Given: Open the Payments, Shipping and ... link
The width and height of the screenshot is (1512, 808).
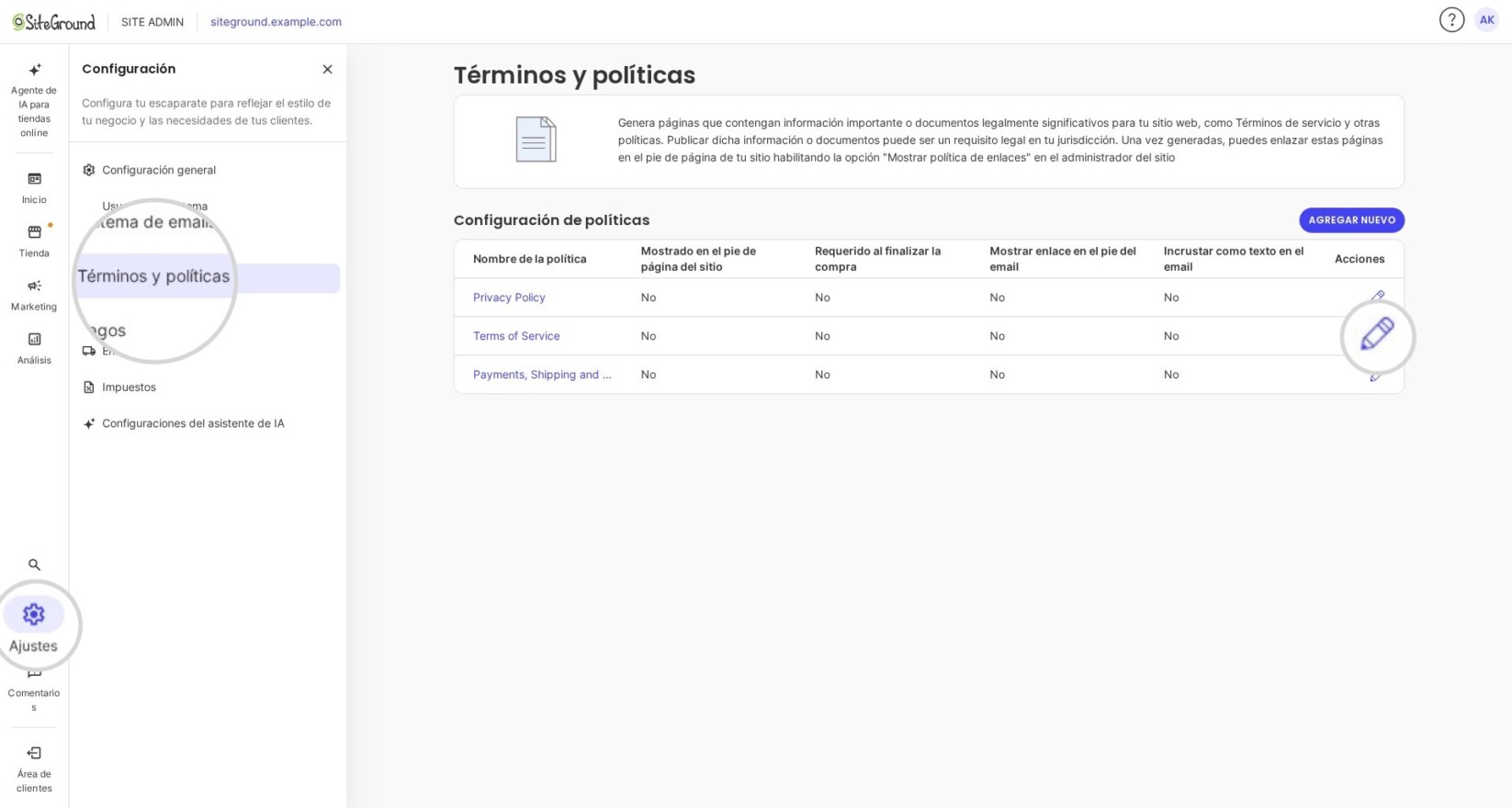Looking at the screenshot, I should tap(542, 375).
